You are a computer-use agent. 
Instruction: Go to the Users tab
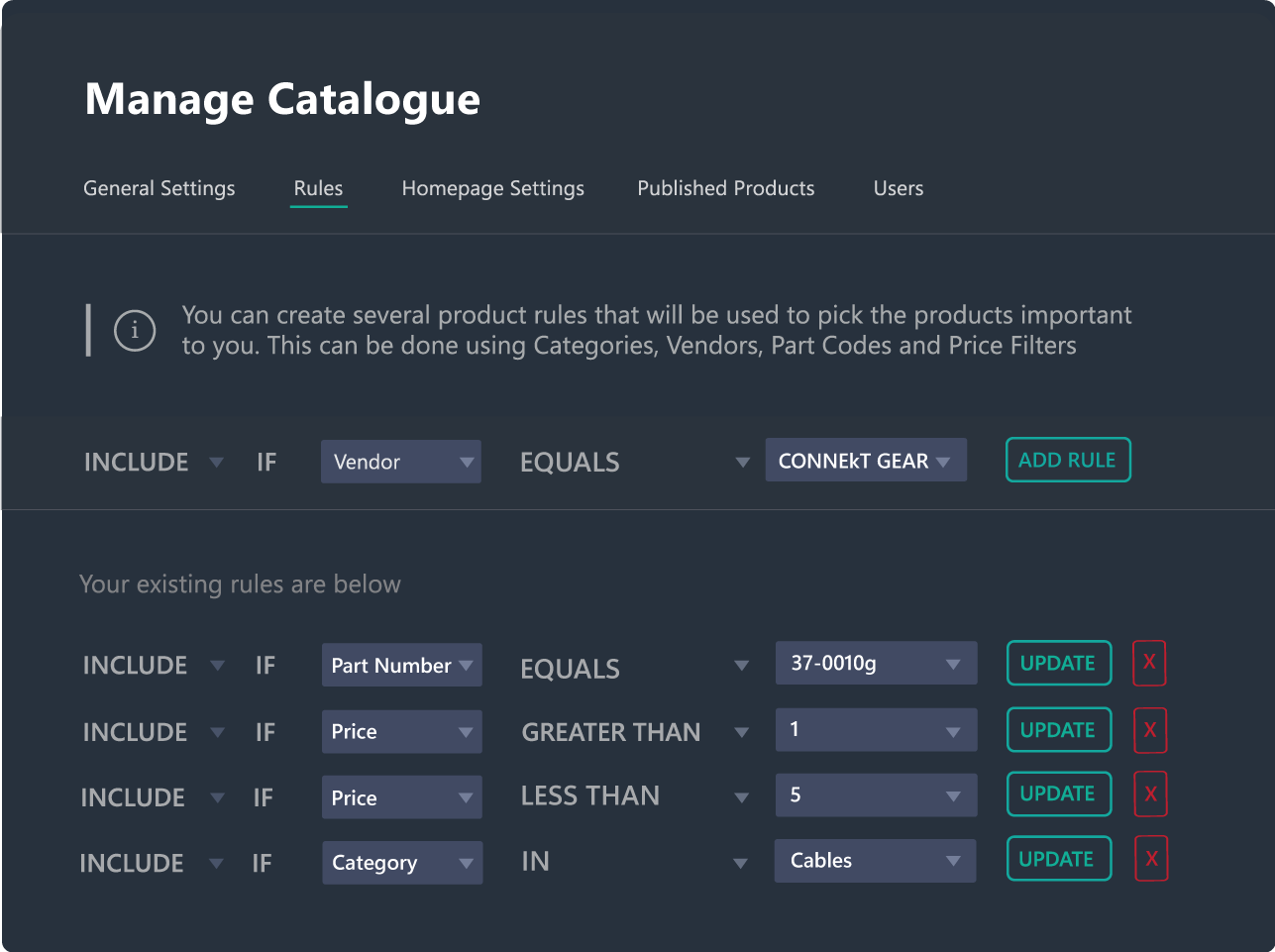click(898, 188)
